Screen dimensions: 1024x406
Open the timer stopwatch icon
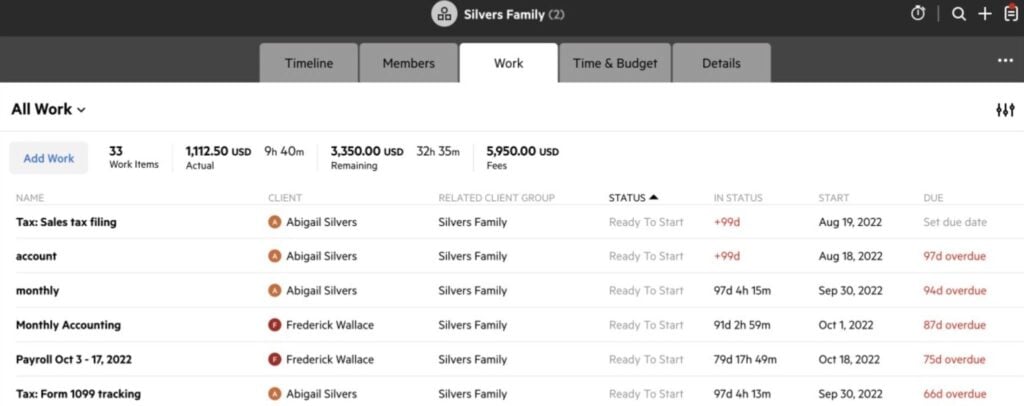point(918,14)
